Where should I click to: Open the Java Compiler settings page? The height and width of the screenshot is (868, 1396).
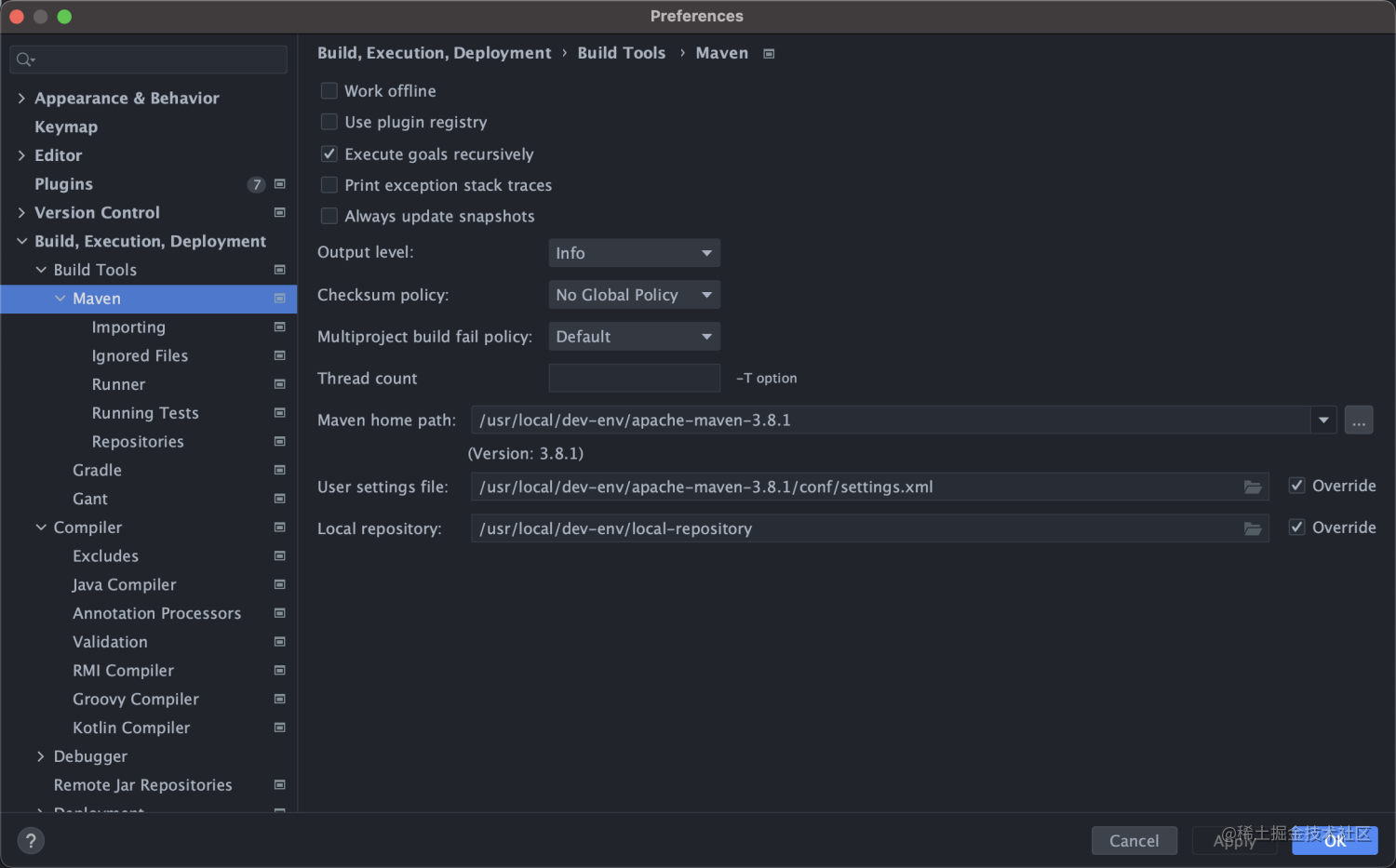[x=125, y=585]
